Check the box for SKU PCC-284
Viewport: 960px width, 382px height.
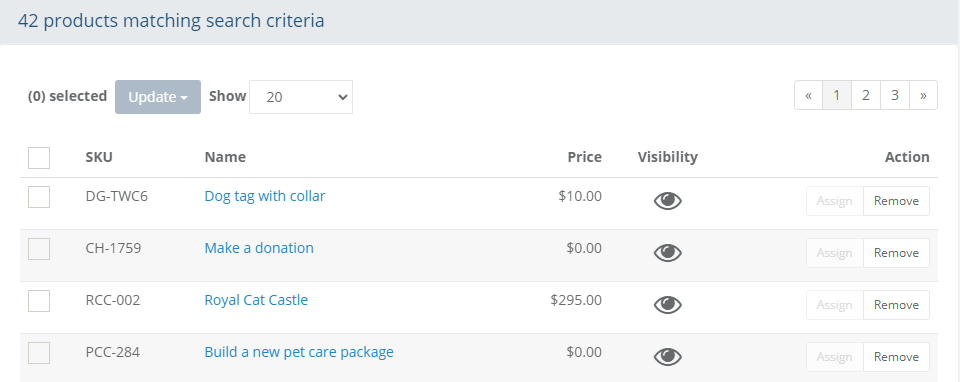39,353
